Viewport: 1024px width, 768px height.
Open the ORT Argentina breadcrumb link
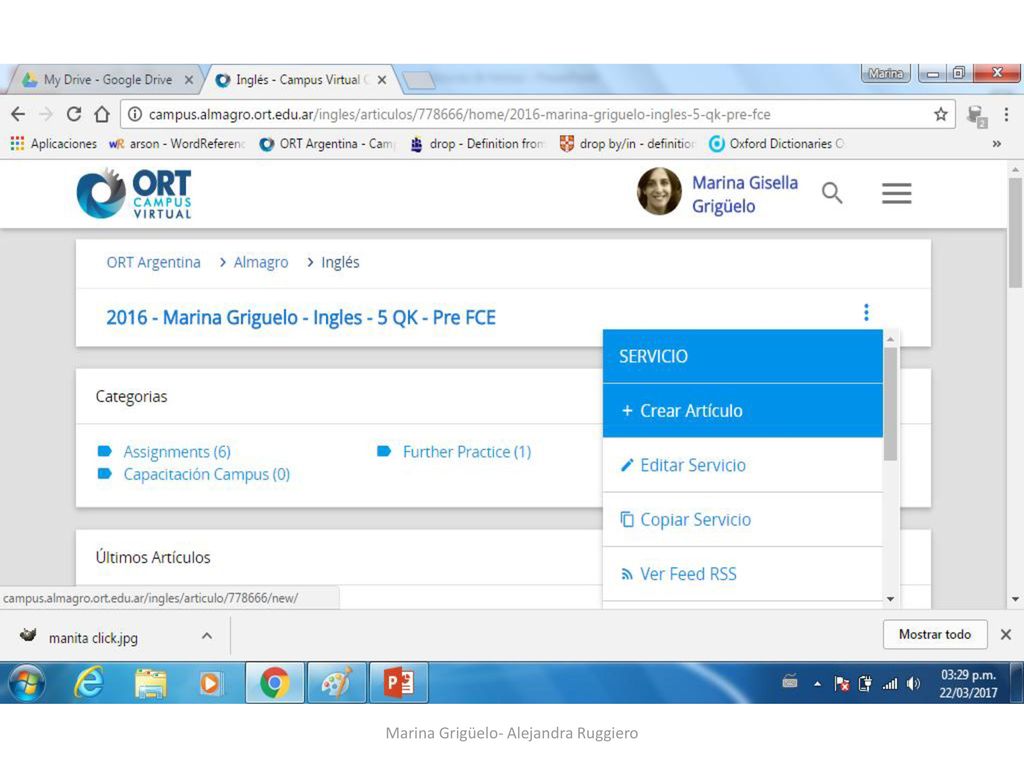(x=153, y=262)
